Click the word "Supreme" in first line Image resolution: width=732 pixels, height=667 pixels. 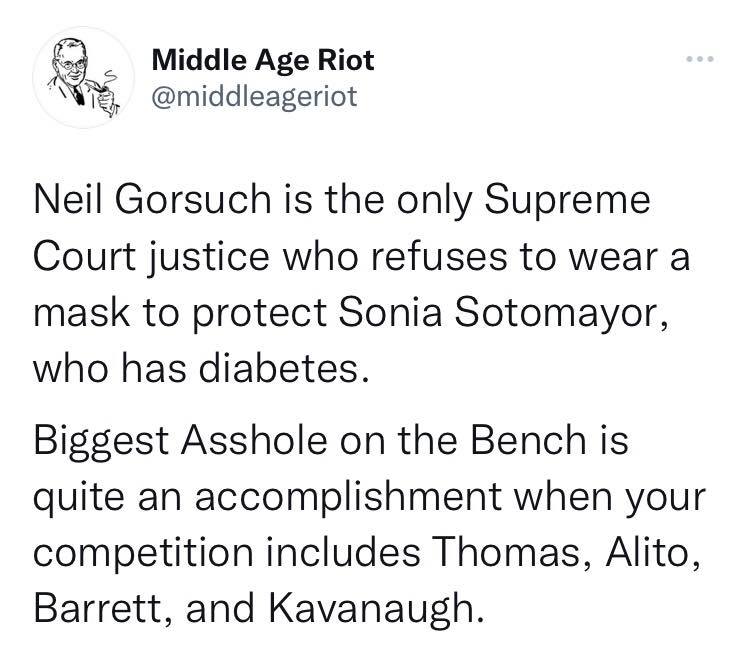(567, 202)
